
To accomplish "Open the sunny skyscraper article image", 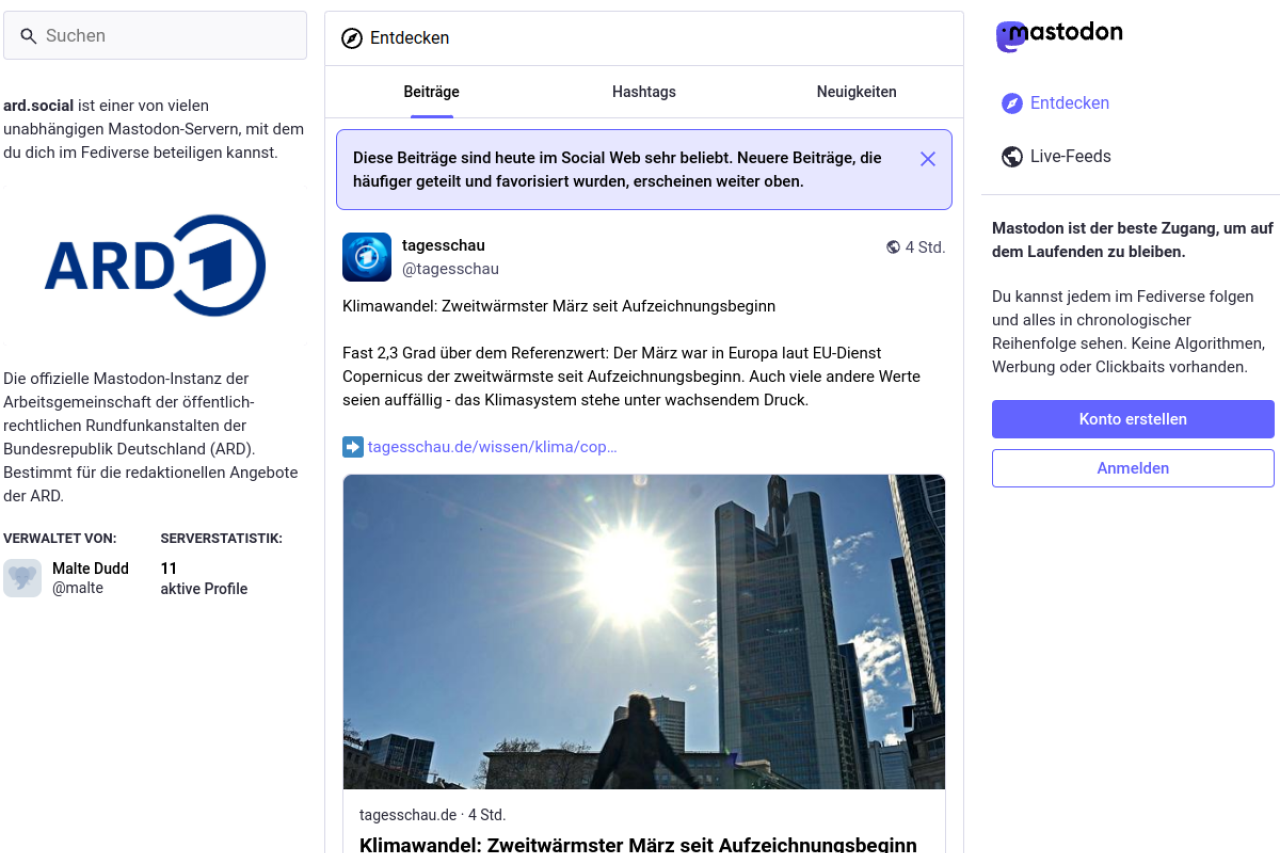I will tap(643, 631).
